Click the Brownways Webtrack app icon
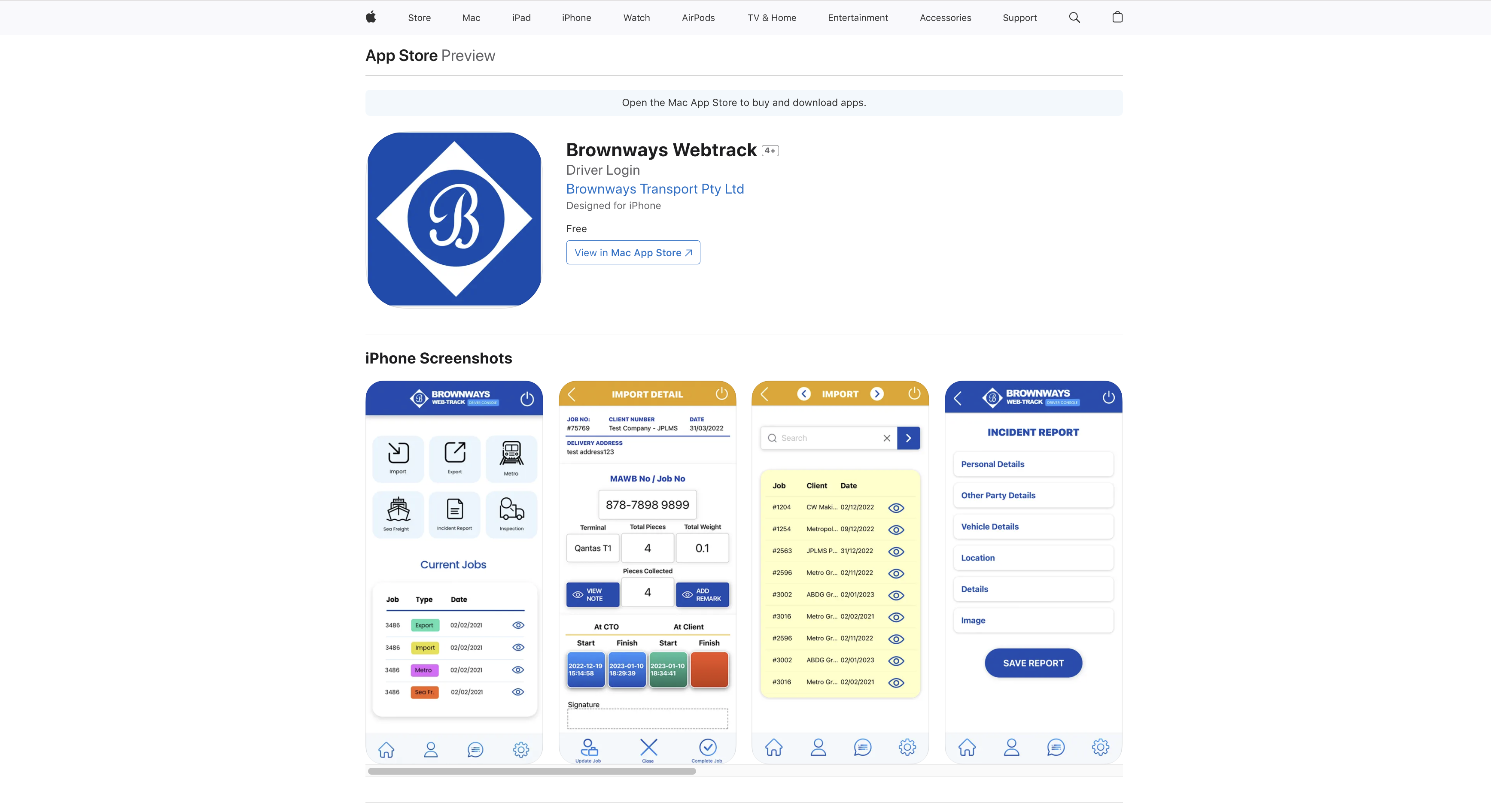 coord(454,219)
